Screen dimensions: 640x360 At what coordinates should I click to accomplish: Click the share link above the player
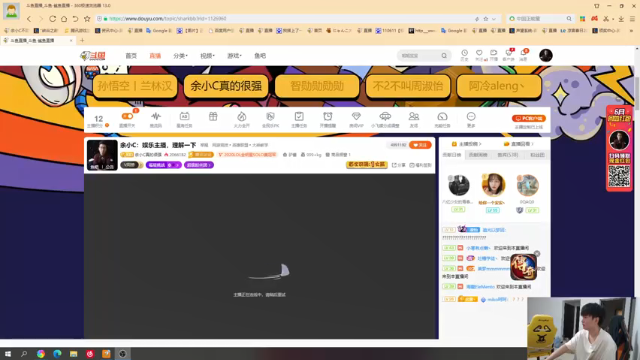tap(398, 165)
